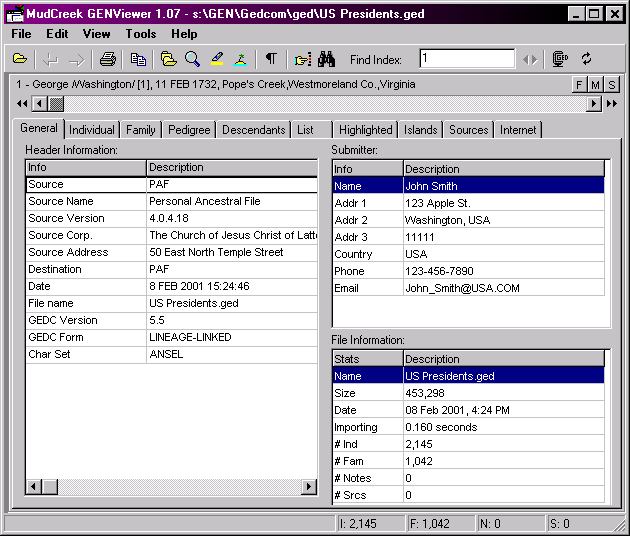Toggle the F button beside the record line
The height and width of the screenshot is (536, 630).
tap(579, 85)
